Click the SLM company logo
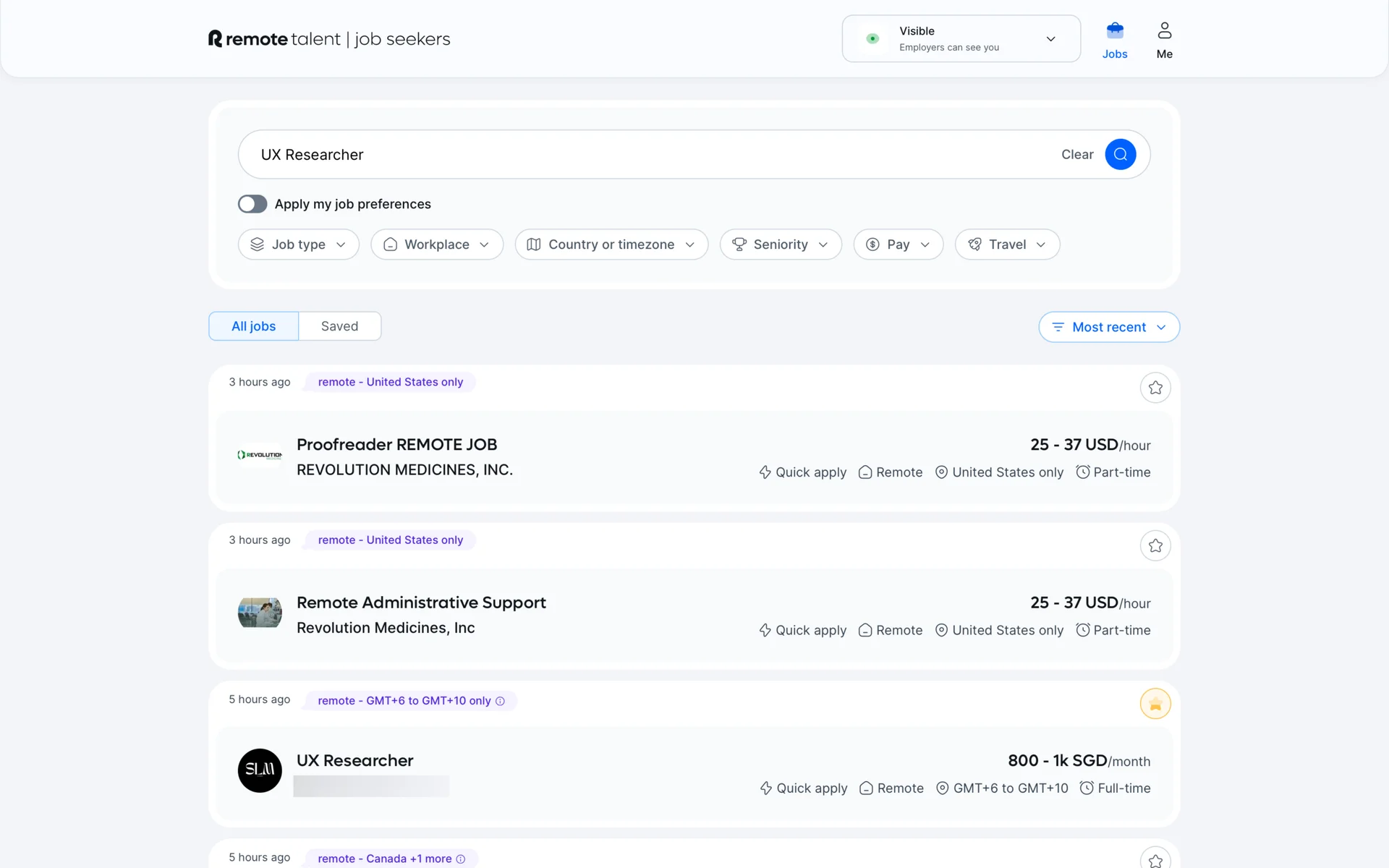Image resolution: width=1389 pixels, height=868 pixels. point(260,770)
